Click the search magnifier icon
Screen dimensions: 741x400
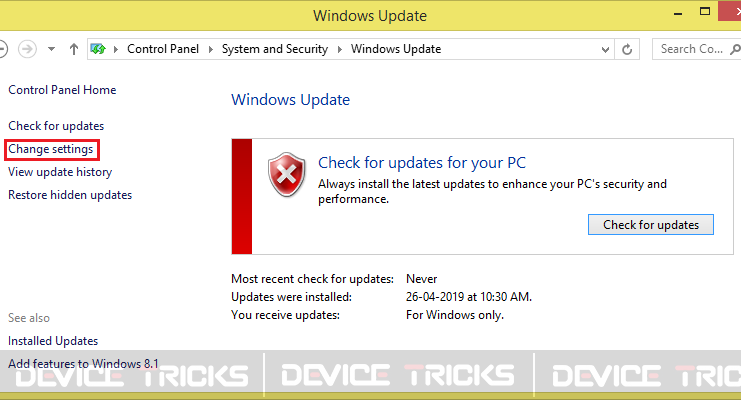pos(735,49)
